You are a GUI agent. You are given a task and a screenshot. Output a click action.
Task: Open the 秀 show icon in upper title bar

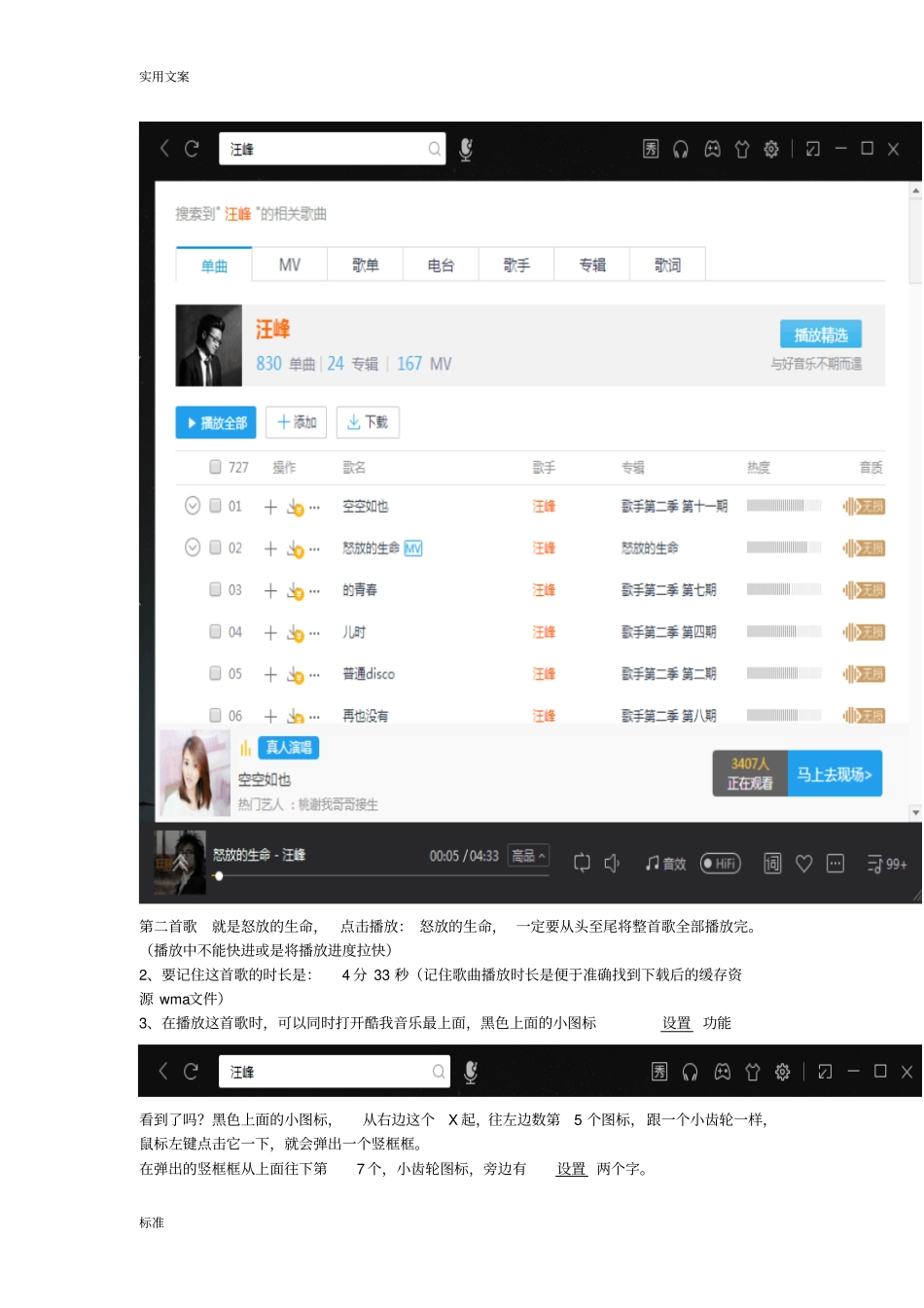pyautogui.click(x=651, y=149)
